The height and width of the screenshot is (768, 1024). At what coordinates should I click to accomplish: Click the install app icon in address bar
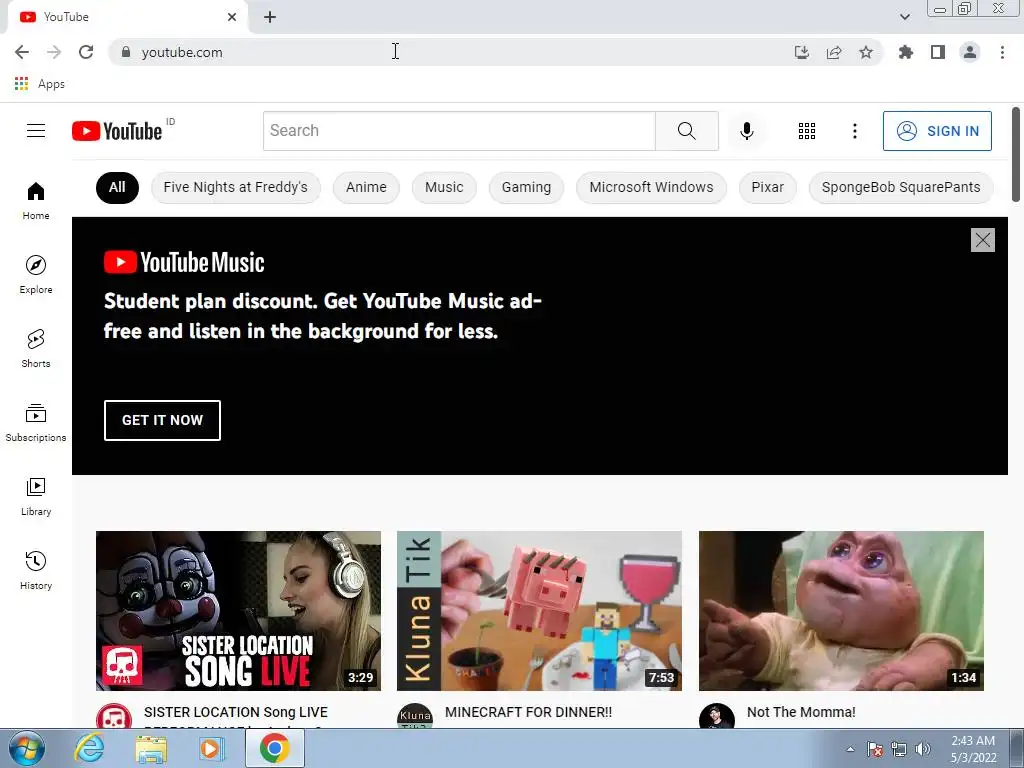(801, 52)
